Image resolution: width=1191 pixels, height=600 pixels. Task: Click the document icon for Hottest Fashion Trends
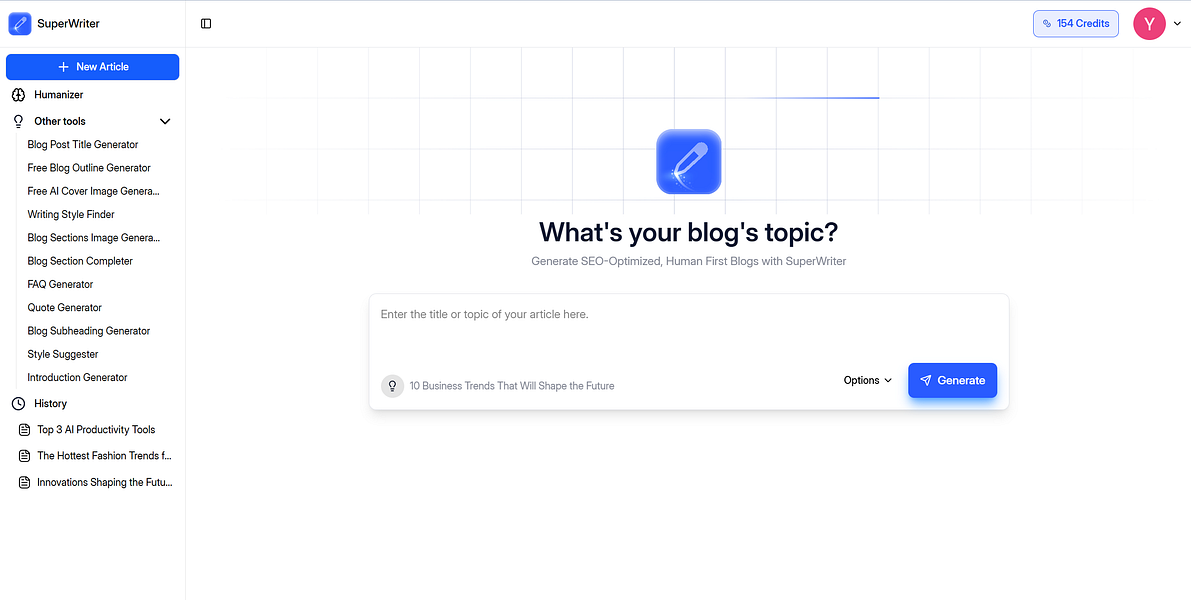point(25,456)
